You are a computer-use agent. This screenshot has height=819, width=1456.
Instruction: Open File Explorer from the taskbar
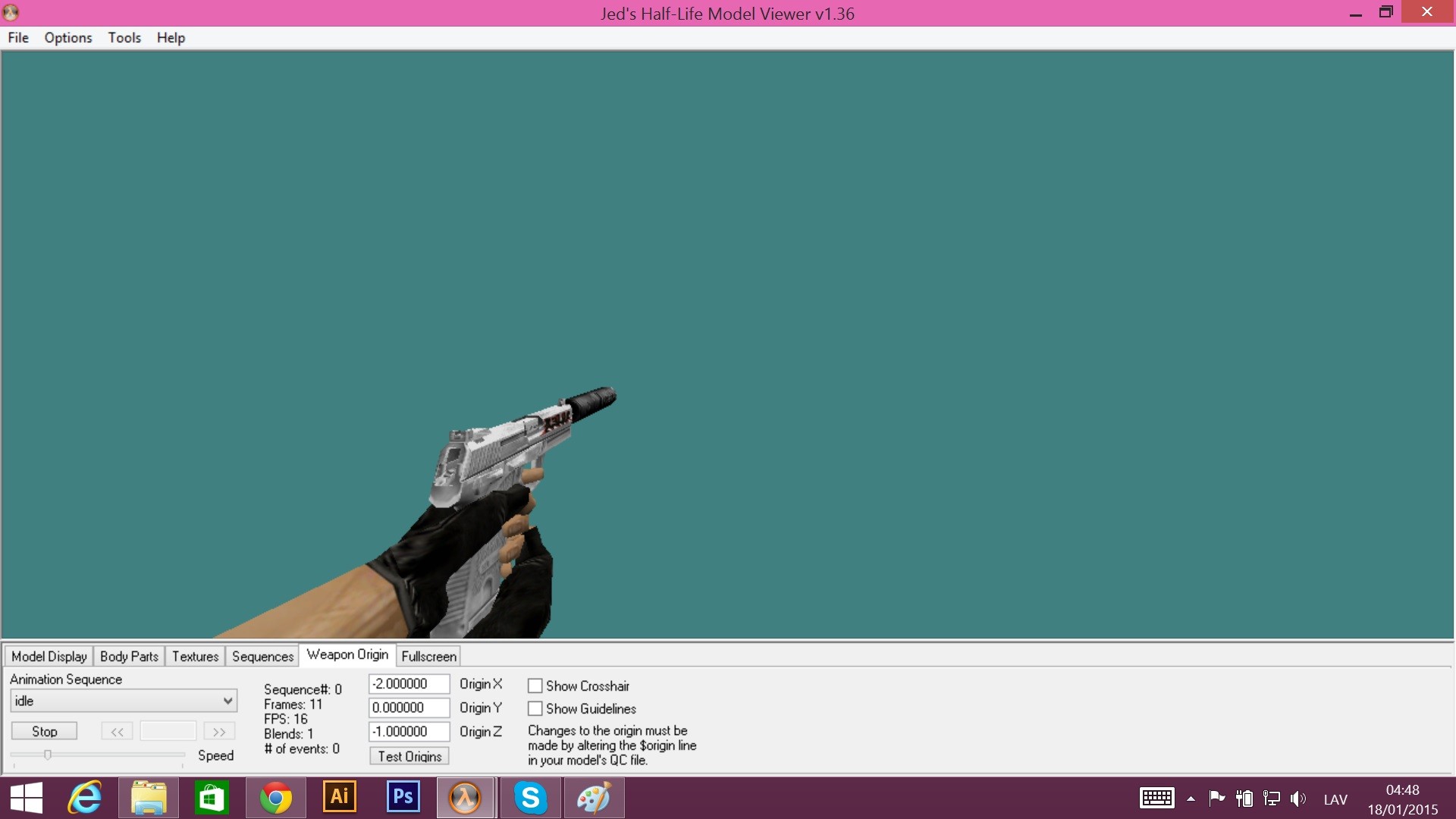pyautogui.click(x=149, y=798)
